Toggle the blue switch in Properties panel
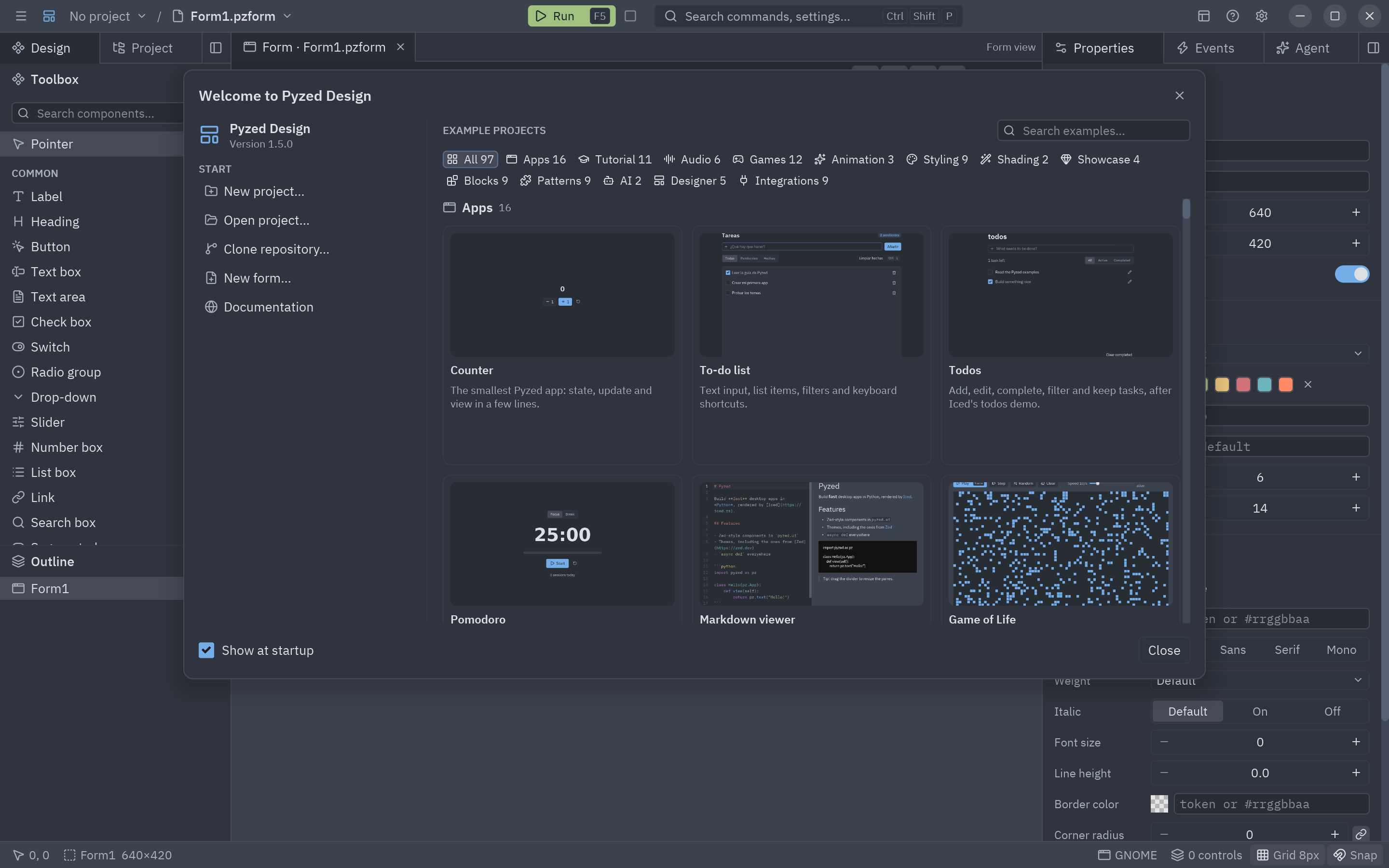The height and width of the screenshot is (868, 1389). point(1352,274)
